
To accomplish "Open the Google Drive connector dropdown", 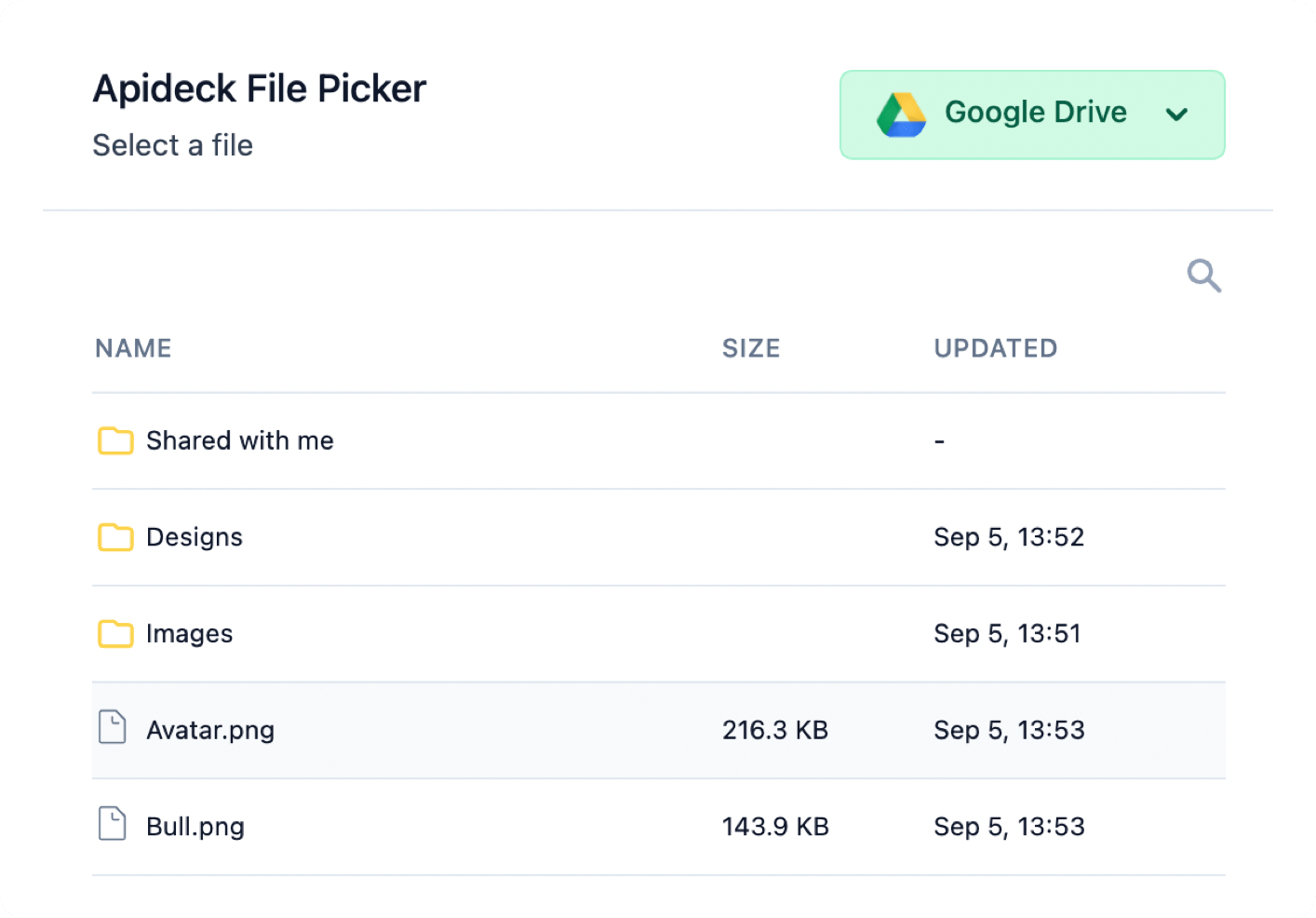I will click(x=1033, y=115).
